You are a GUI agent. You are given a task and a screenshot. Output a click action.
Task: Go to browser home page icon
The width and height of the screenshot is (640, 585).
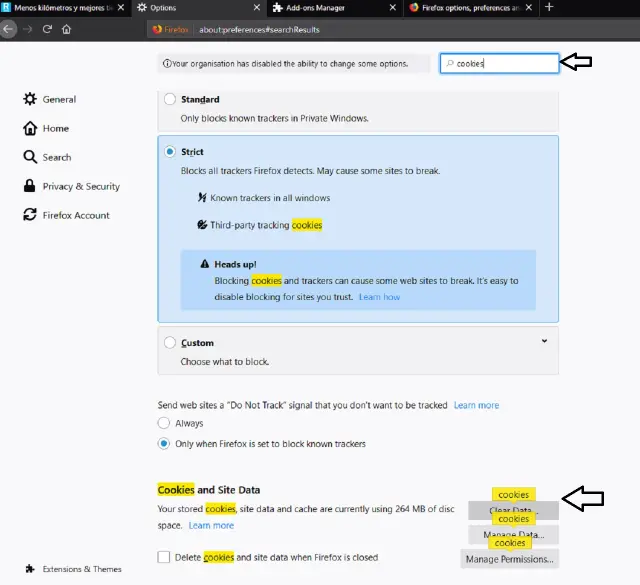(x=67, y=29)
